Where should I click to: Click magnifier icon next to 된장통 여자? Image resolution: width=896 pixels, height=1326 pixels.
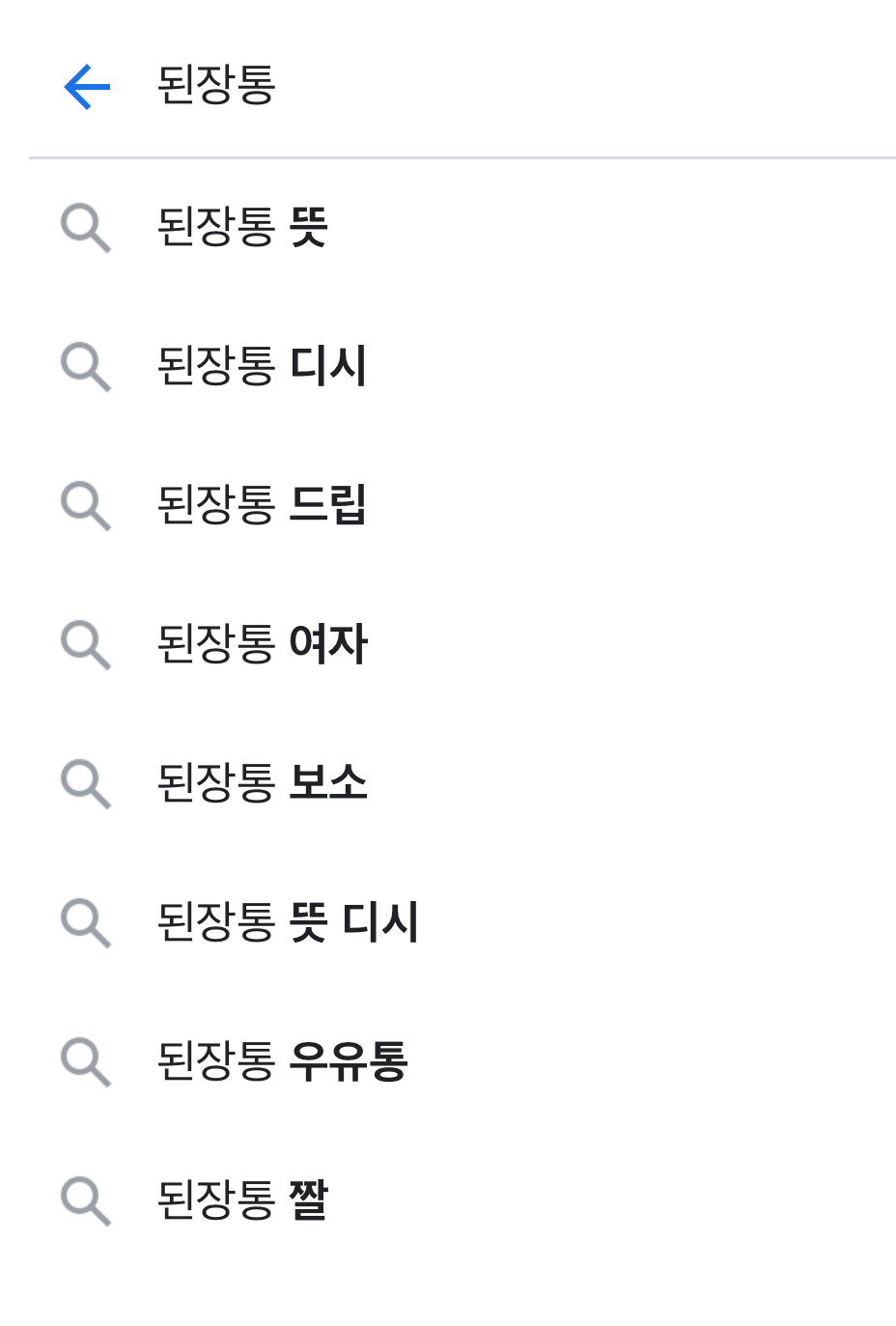(86, 645)
